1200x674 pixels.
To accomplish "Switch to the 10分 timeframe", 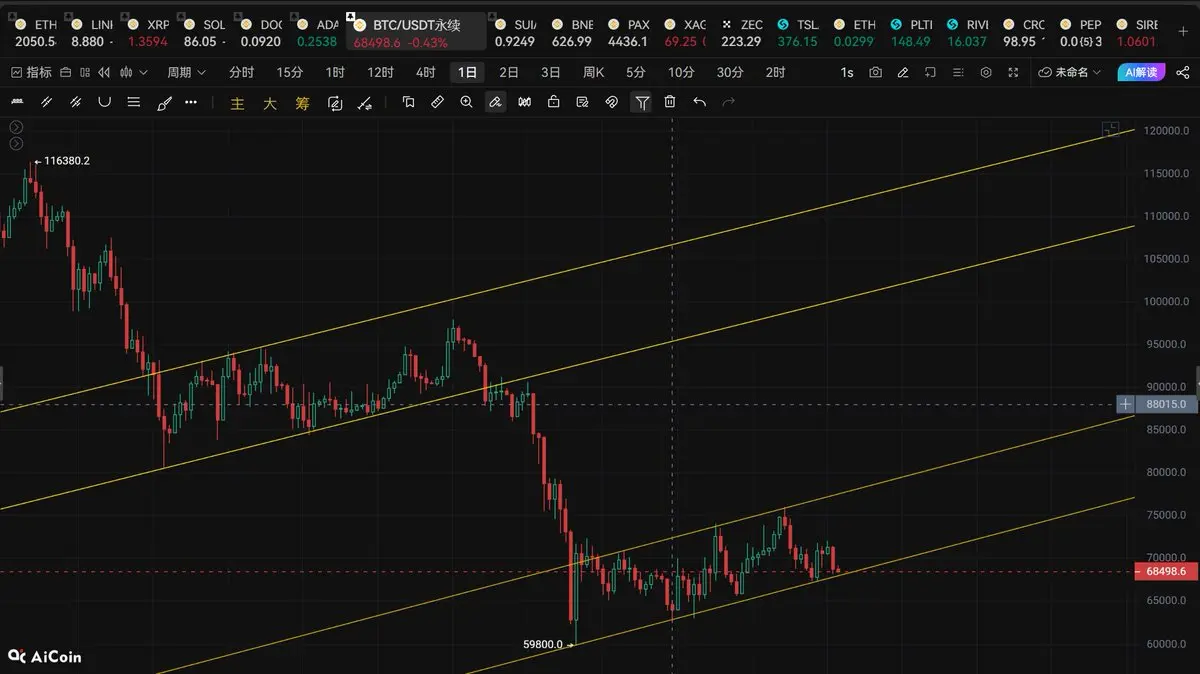I will coord(681,72).
